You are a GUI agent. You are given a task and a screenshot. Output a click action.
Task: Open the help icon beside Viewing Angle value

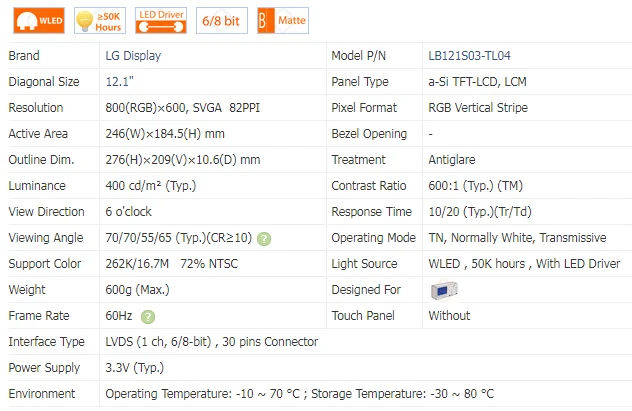pos(264,239)
